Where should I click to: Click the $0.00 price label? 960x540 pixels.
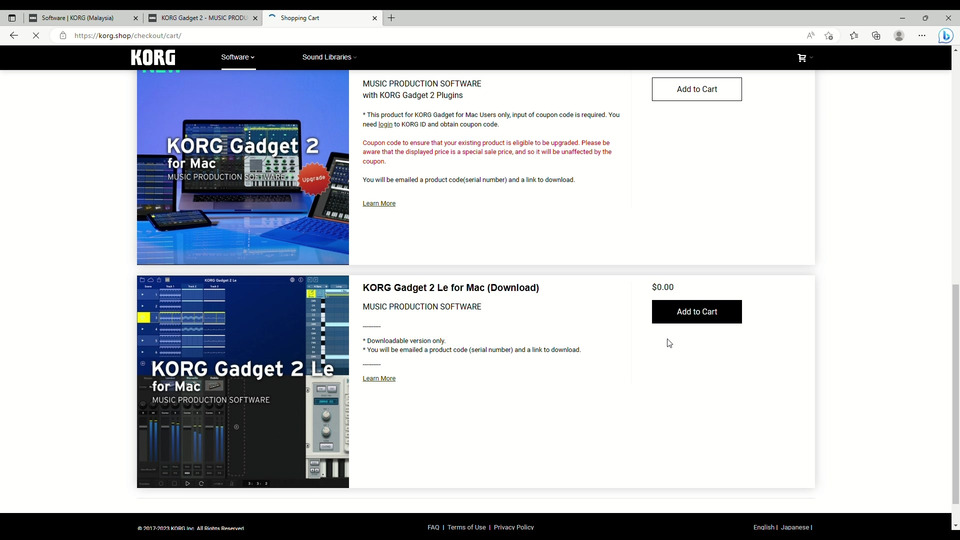662,287
